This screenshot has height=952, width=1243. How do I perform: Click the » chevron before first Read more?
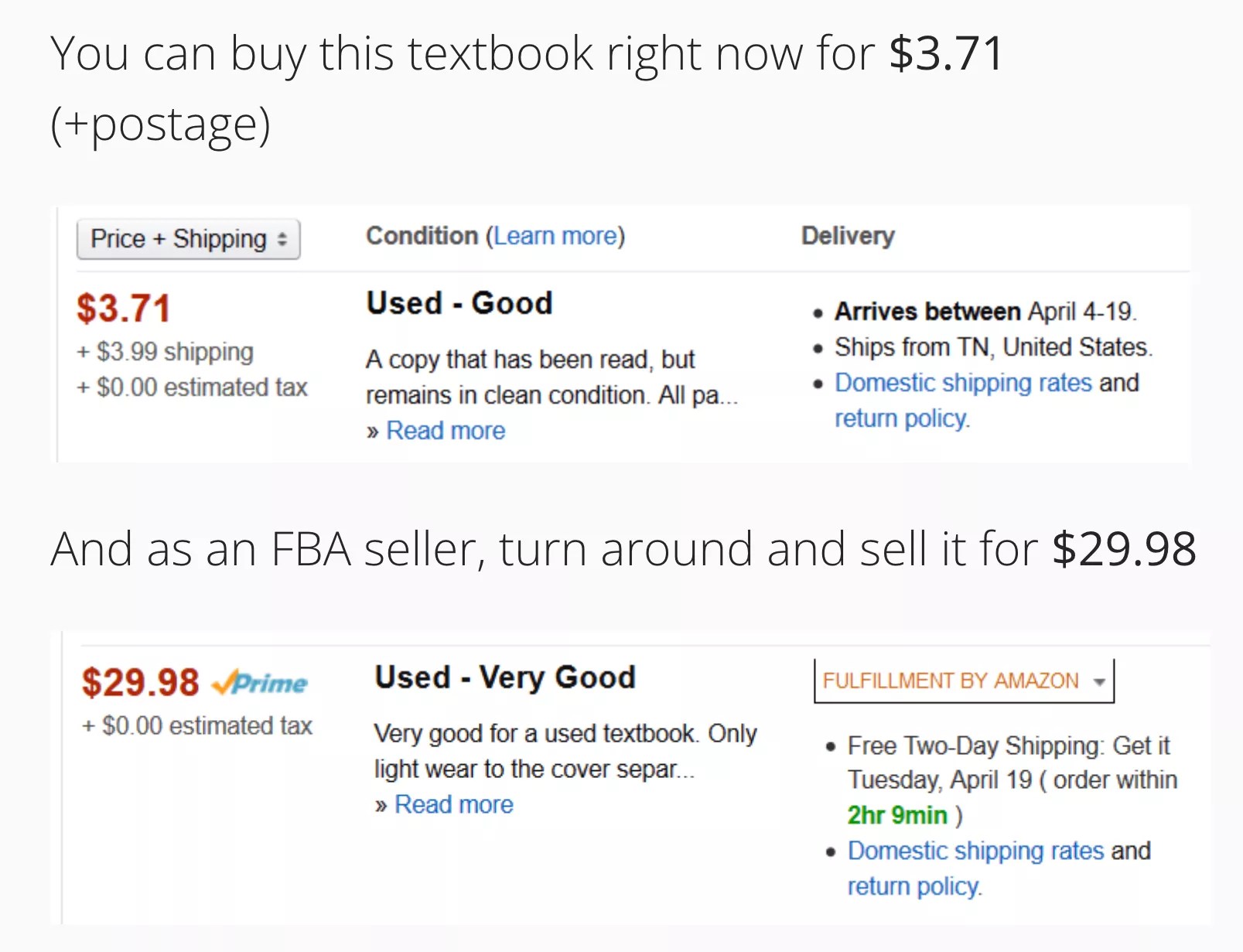click(x=374, y=431)
